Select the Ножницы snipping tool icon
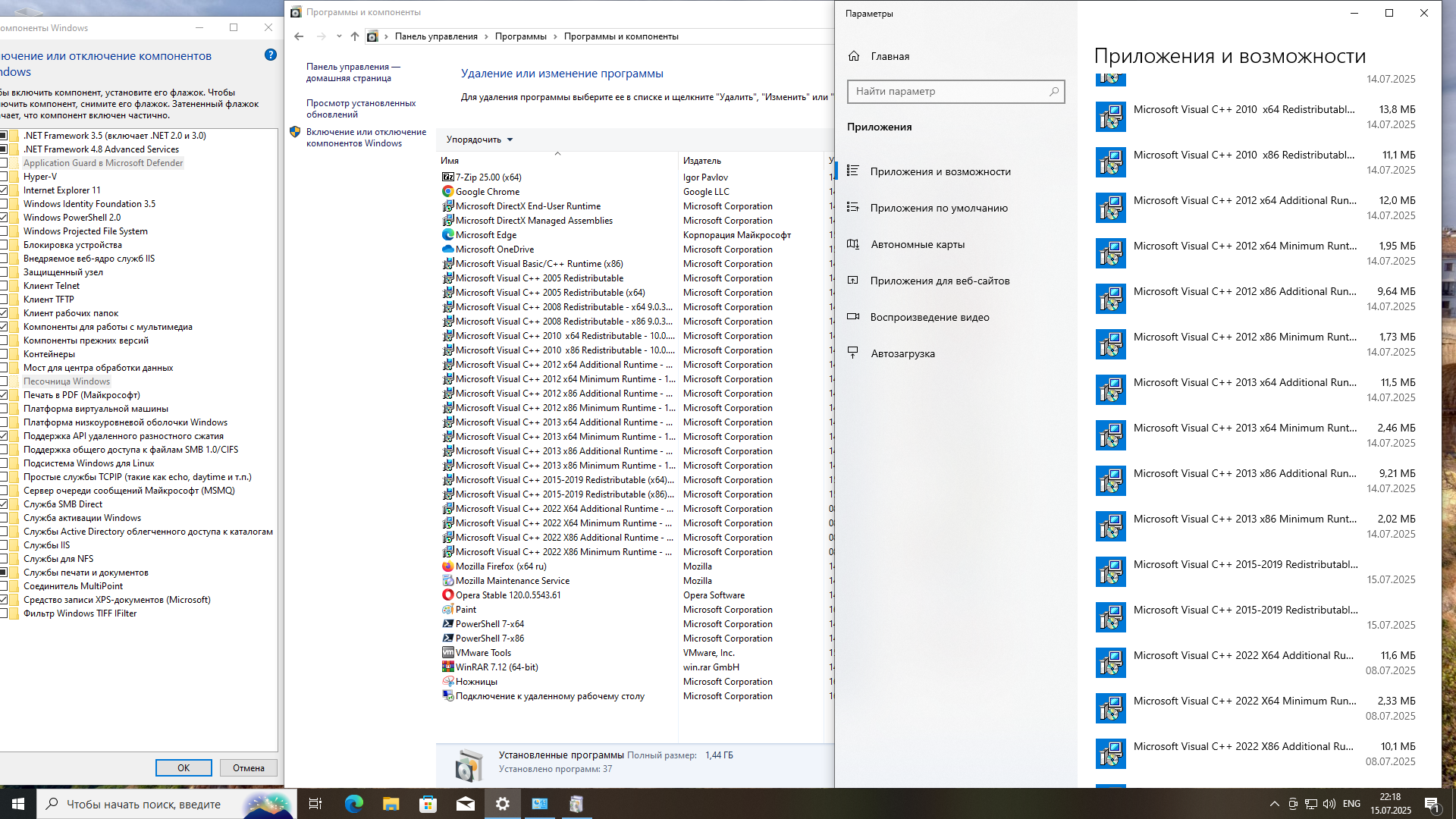The height and width of the screenshot is (819, 1456). click(x=447, y=682)
